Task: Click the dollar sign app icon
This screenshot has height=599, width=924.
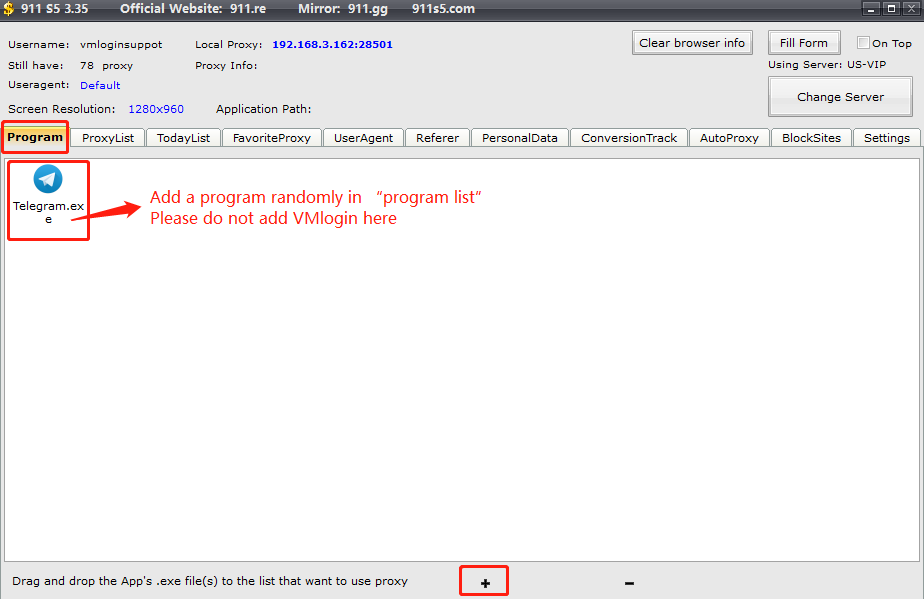Action: coord(9,9)
